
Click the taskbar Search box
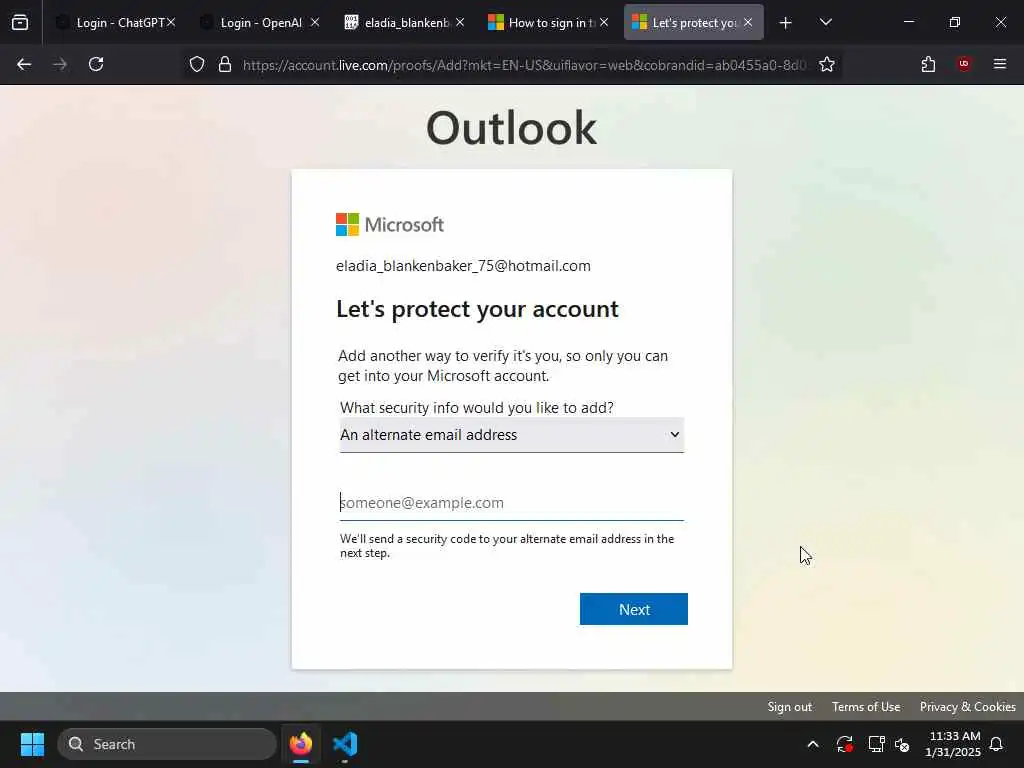[x=167, y=744]
